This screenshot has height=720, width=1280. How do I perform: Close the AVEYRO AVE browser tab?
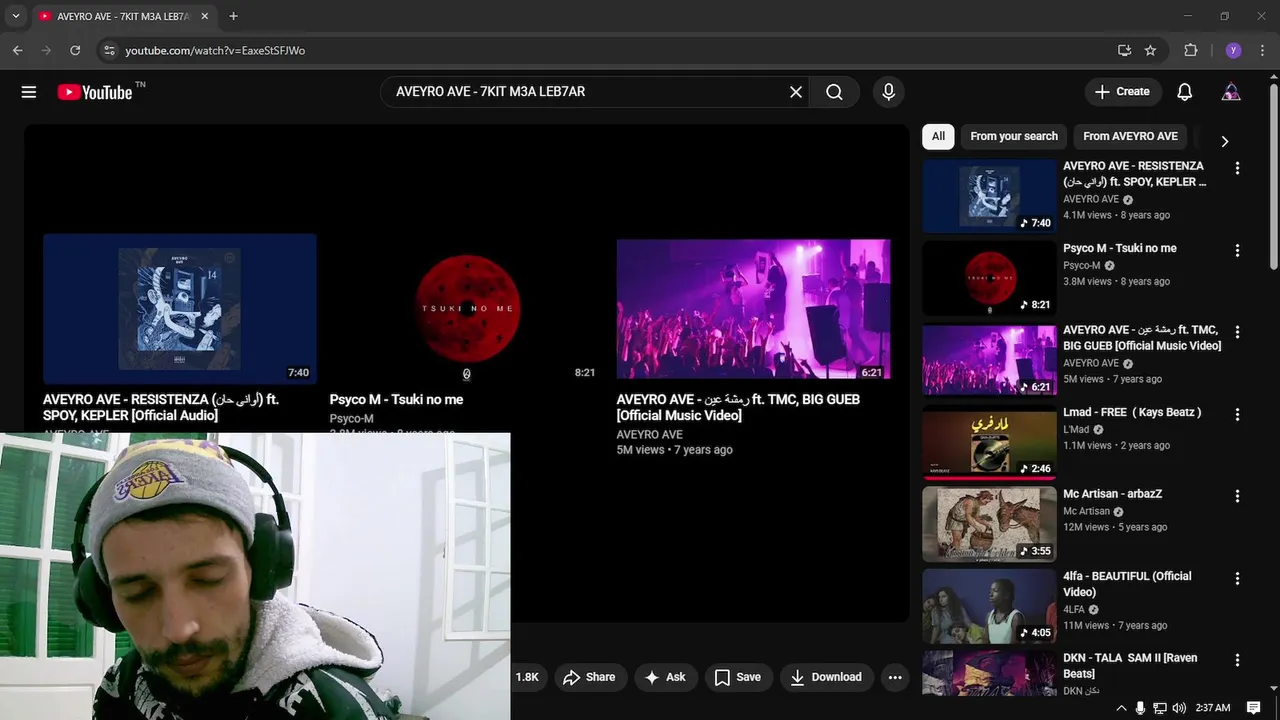coord(205,16)
